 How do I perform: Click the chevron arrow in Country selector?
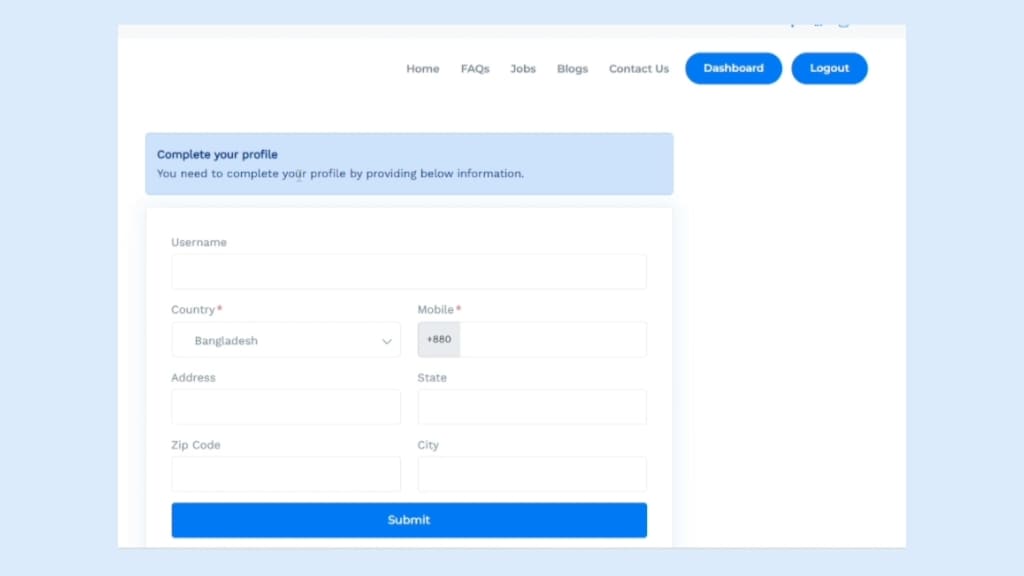[x=387, y=341]
